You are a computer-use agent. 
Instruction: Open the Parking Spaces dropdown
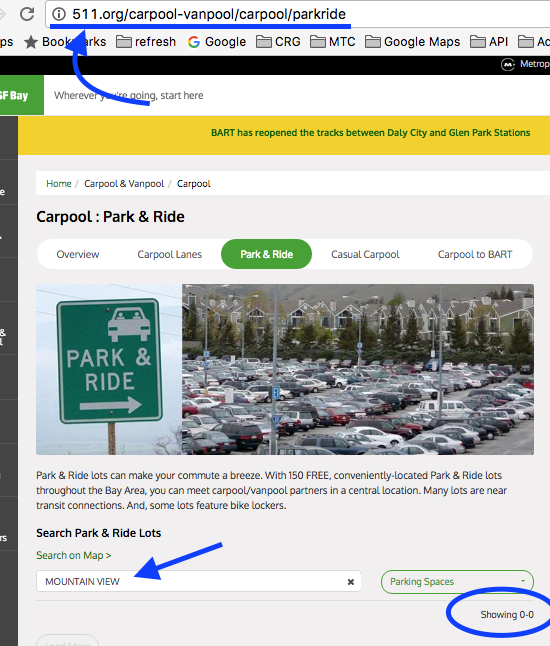point(457,582)
